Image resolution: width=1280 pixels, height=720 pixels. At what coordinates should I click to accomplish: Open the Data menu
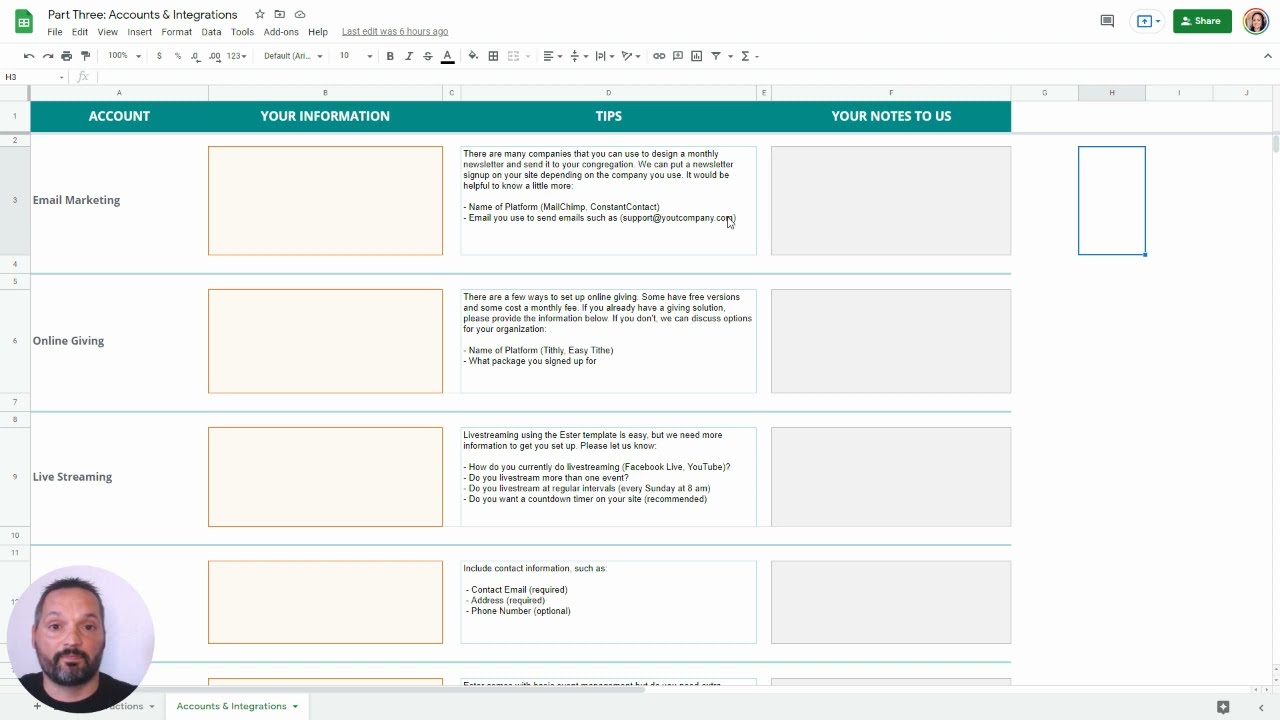(211, 32)
